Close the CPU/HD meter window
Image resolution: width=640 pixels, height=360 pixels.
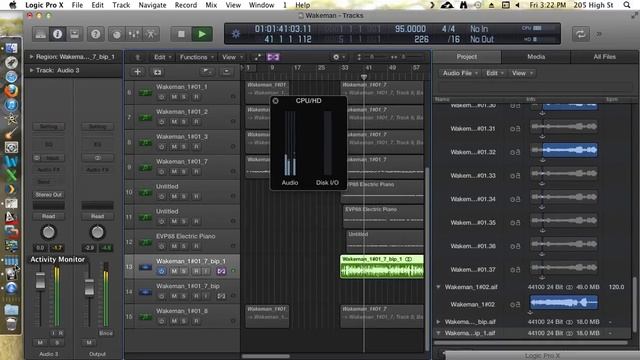276,100
